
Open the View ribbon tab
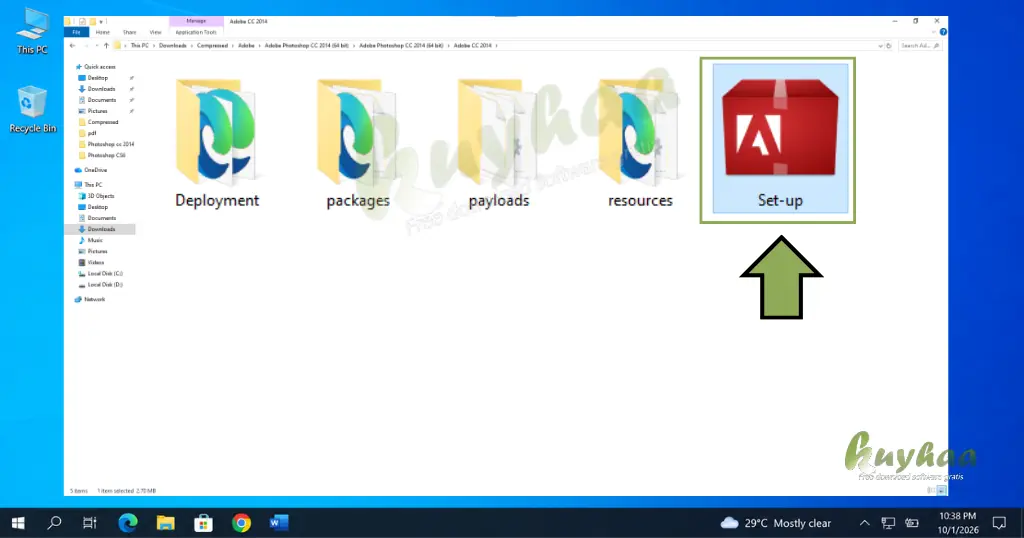155,32
